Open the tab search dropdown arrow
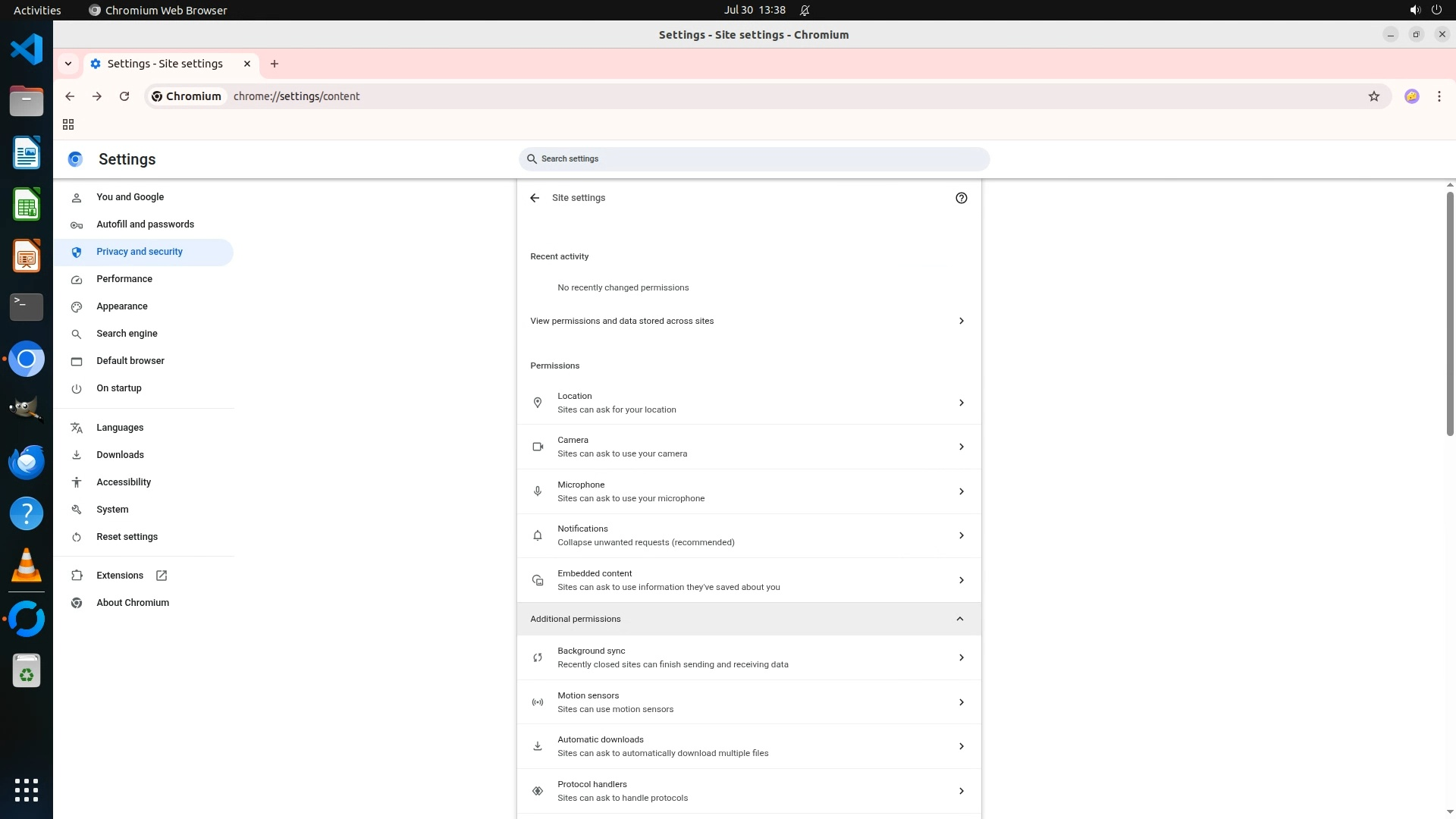 (68, 64)
